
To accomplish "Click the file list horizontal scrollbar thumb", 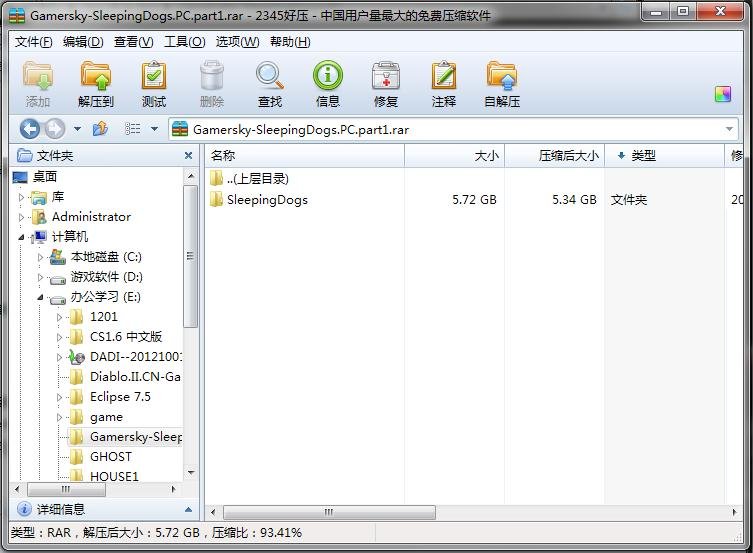I will [x=329, y=512].
